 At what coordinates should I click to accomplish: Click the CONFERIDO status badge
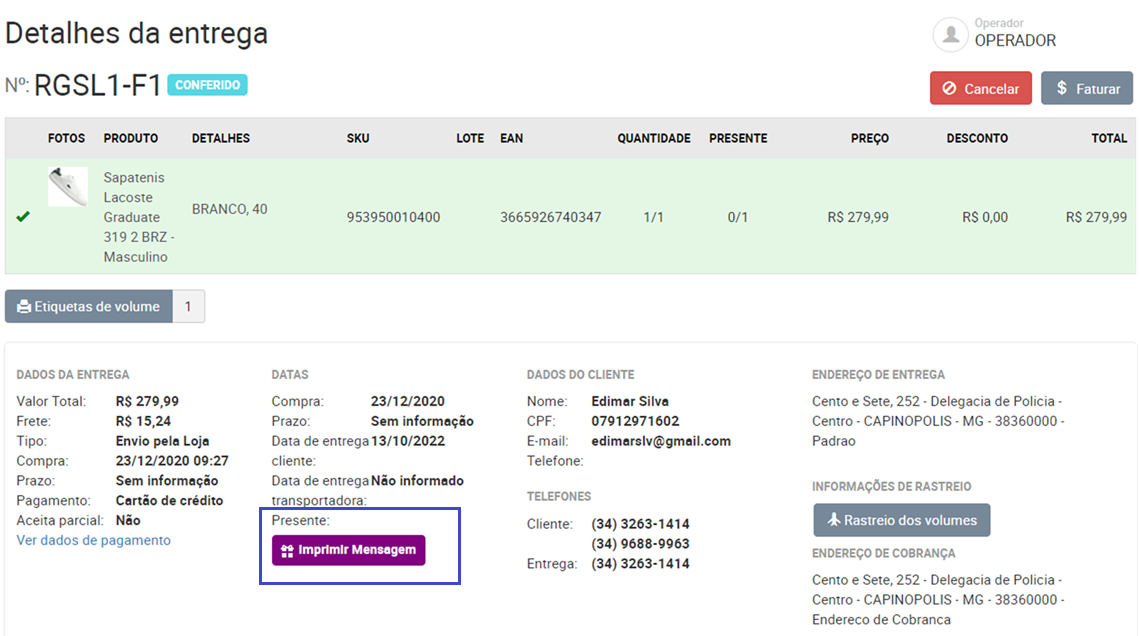point(207,85)
